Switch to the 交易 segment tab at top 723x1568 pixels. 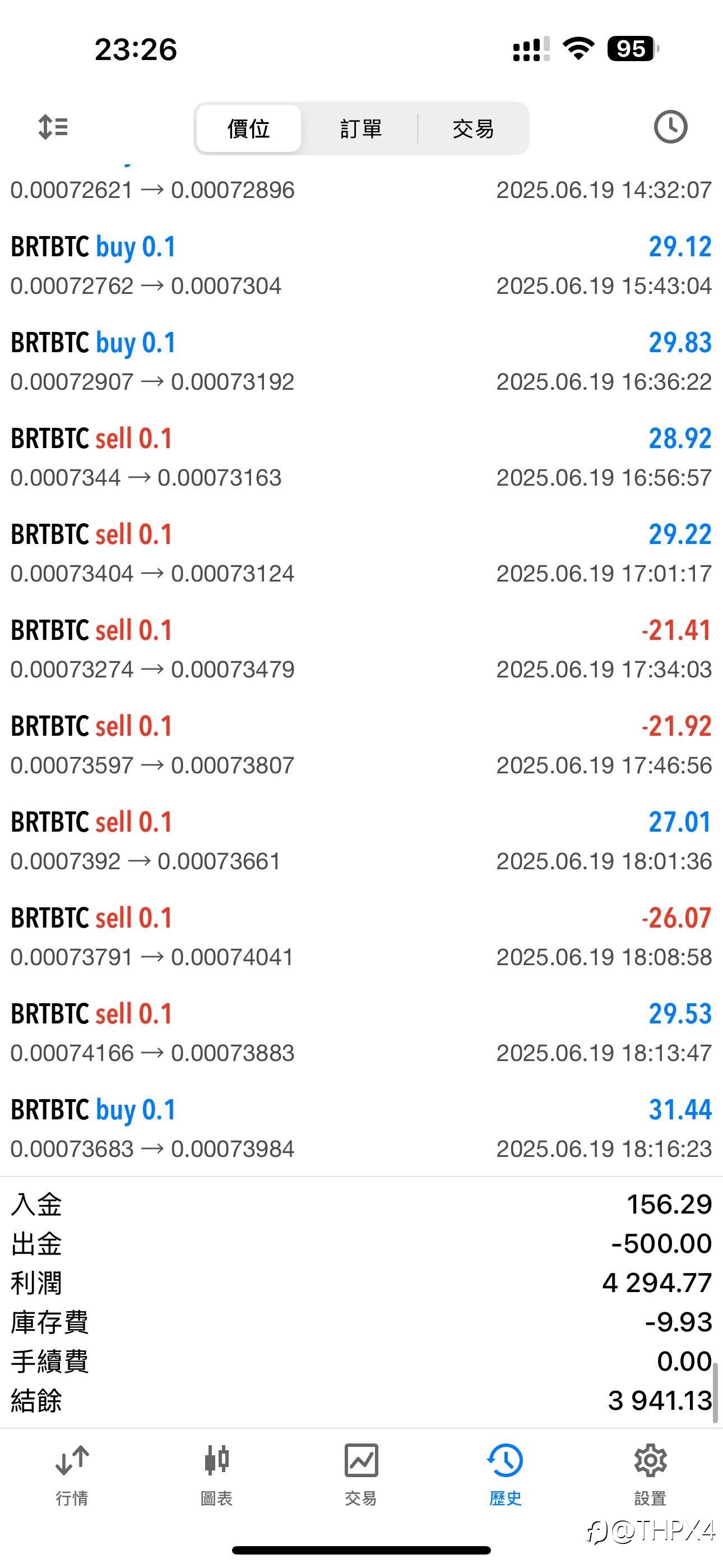coord(473,128)
